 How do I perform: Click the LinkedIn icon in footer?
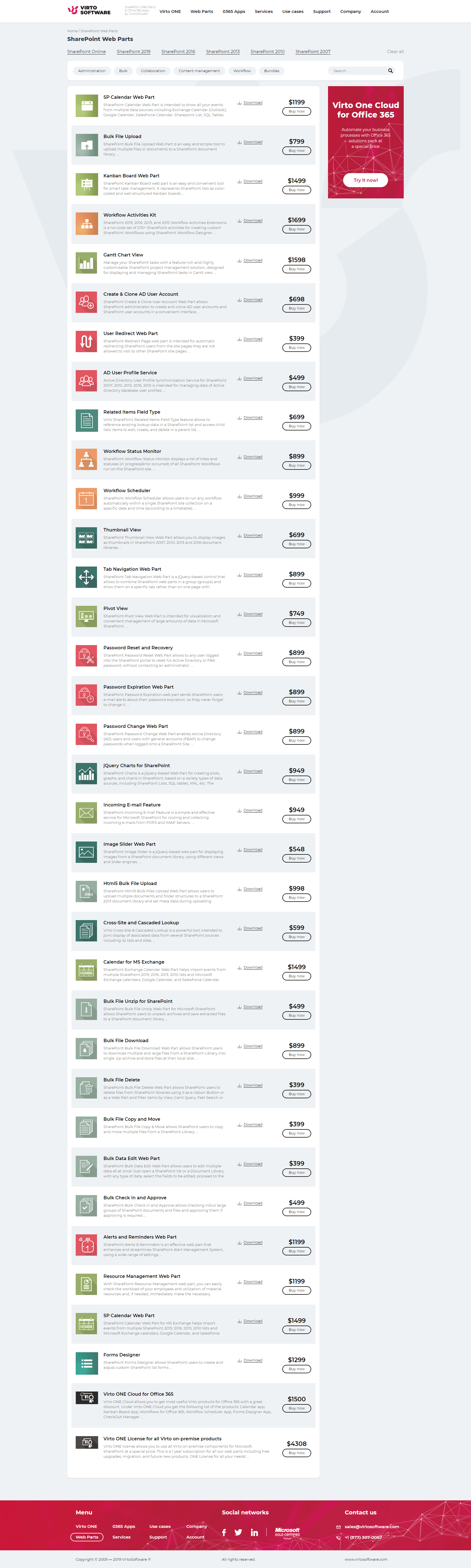click(x=254, y=1532)
